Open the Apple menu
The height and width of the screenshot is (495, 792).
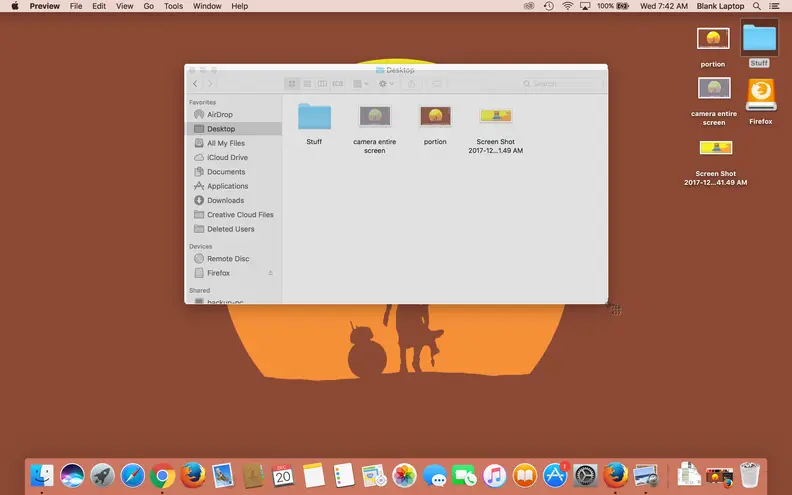coord(15,6)
